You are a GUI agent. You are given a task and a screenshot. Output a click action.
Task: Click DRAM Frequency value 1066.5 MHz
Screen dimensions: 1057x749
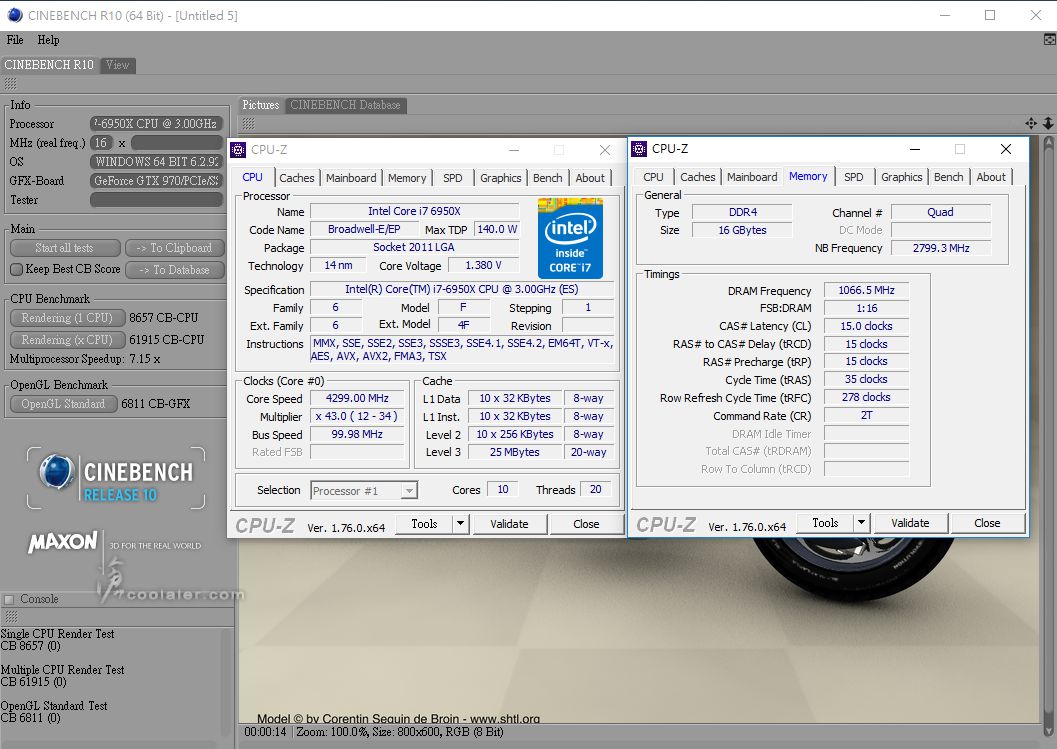coord(866,291)
